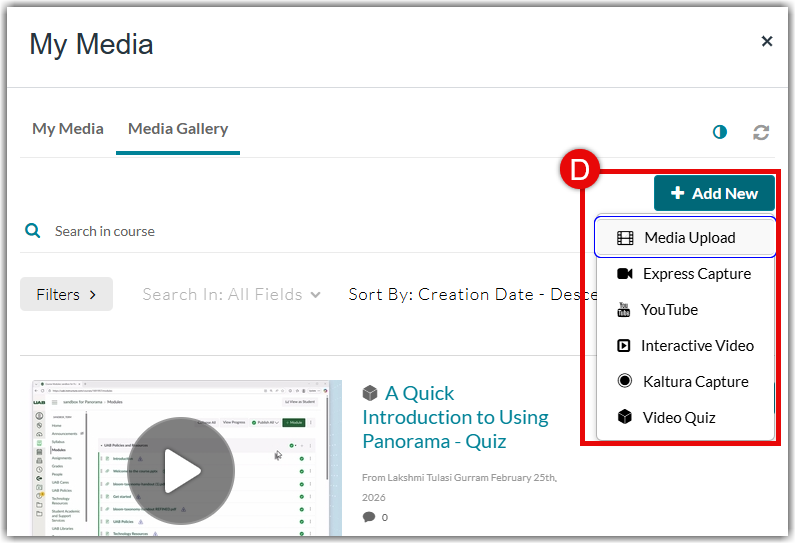
Task: Click the comments bubble icon
Action: pos(369,517)
